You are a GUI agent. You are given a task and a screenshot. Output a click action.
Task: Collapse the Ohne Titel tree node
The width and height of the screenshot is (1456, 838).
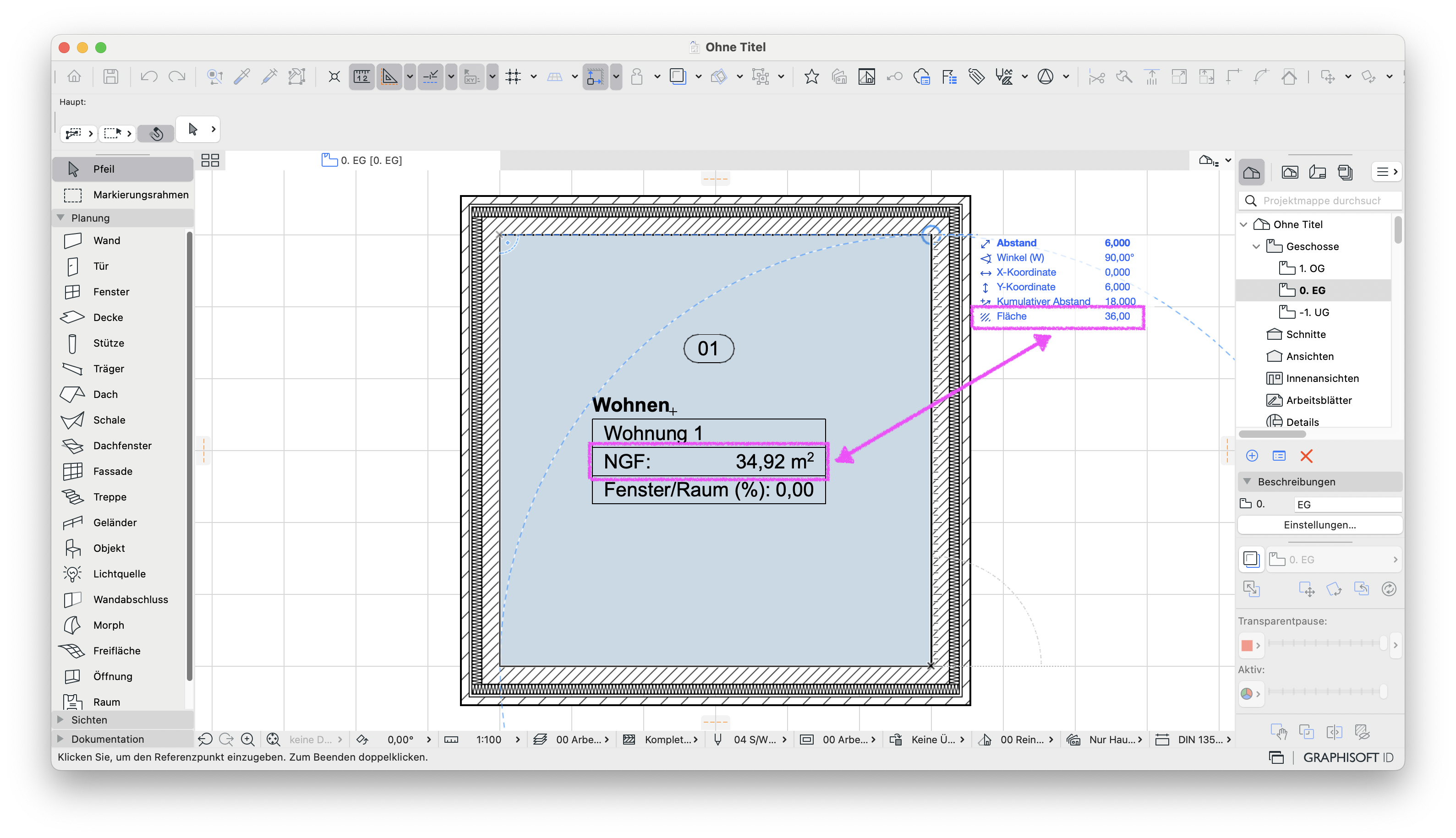tap(1243, 224)
